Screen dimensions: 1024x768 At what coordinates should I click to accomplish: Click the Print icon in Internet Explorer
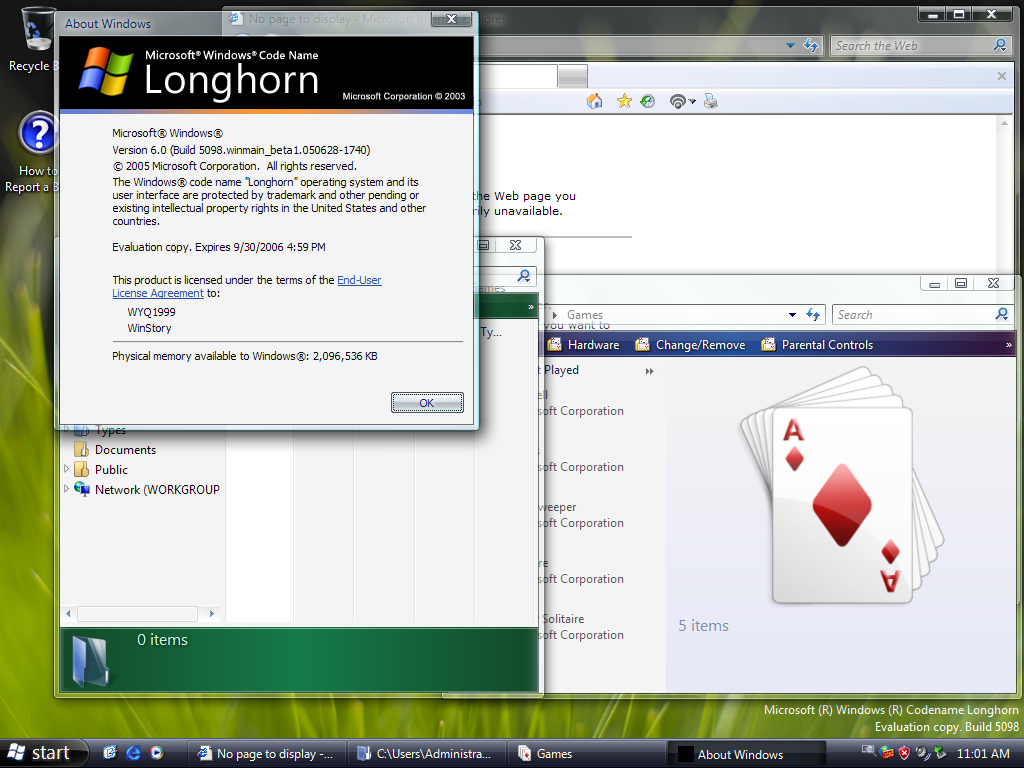[711, 101]
